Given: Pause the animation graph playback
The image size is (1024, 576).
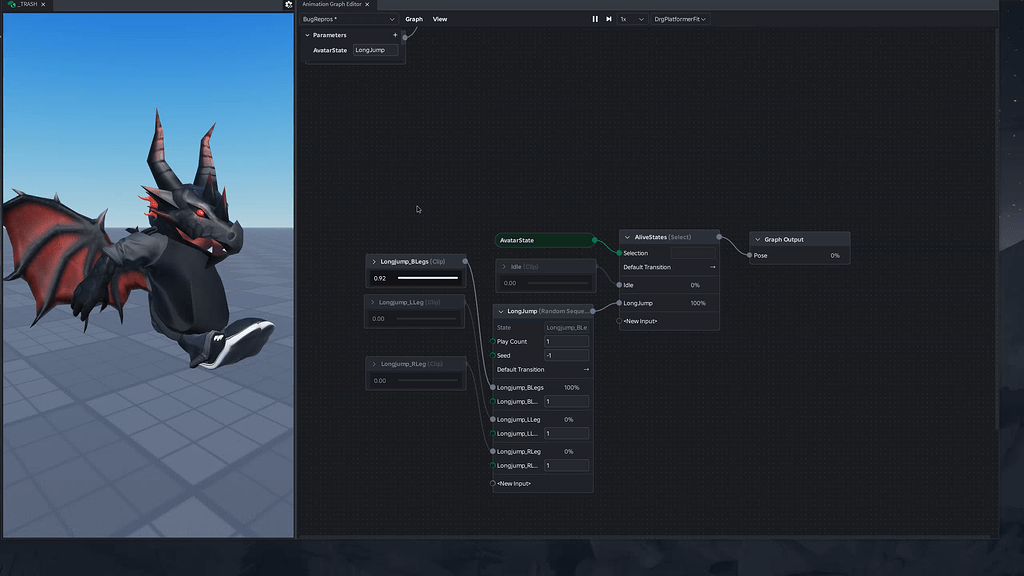Looking at the screenshot, I should pyautogui.click(x=595, y=19).
